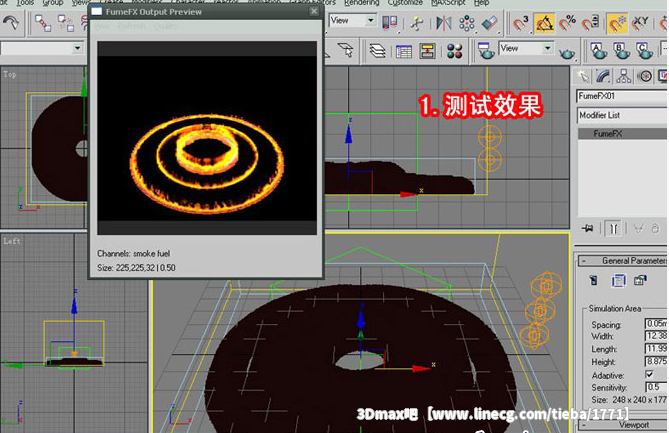Toggle the 3D Snaps magnet
Image resolution: width=669 pixels, height=433 pixels.
pos(521,23)
